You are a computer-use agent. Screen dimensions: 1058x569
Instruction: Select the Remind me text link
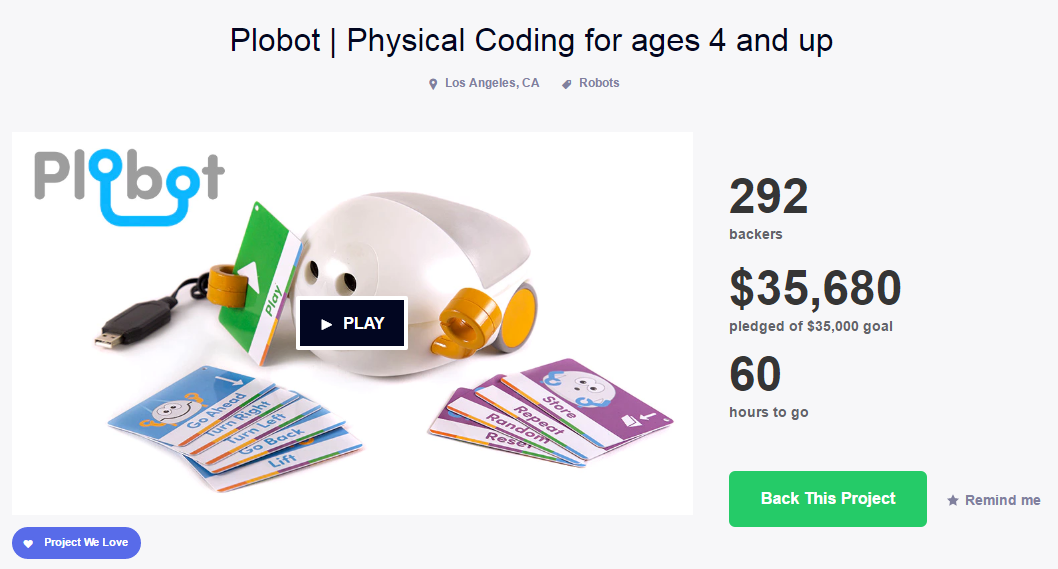[x=1002, y=500]
